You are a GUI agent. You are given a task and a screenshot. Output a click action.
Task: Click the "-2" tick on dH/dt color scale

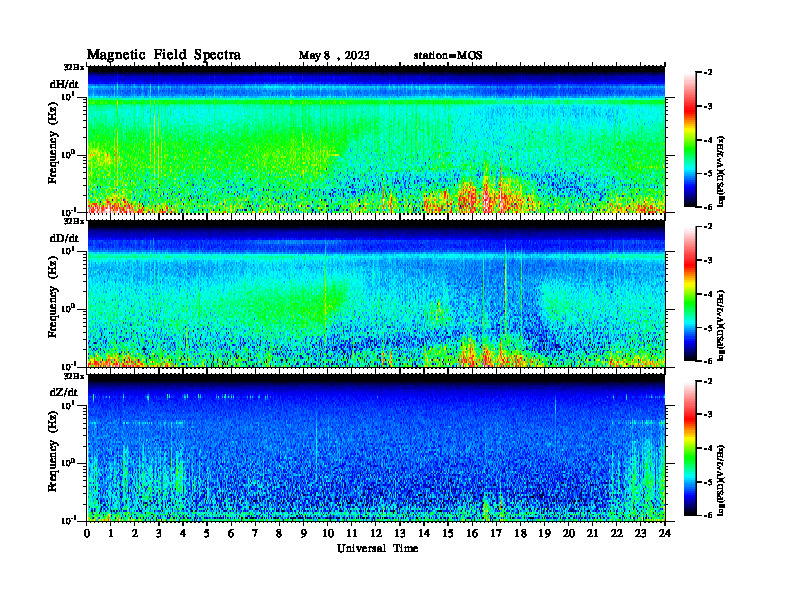(707, 73)
